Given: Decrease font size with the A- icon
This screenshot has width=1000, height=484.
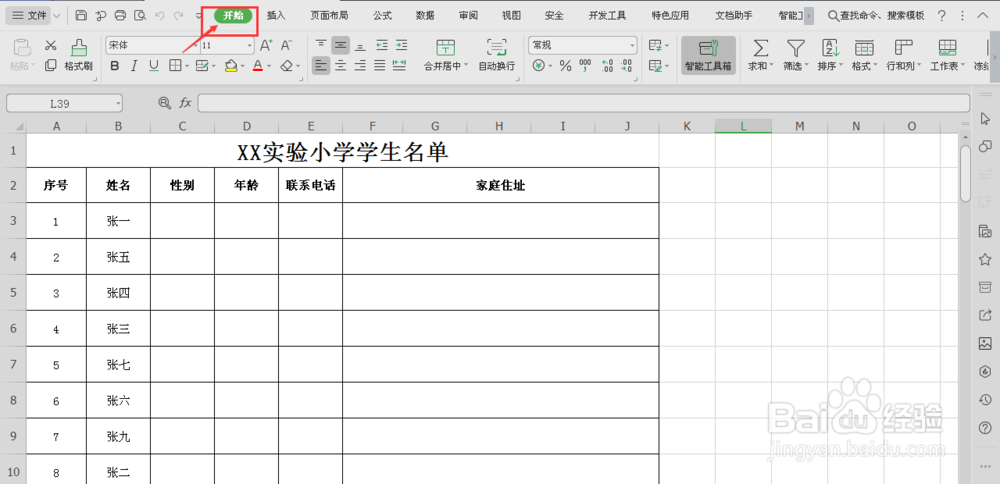Looking at the screenshot, I should click(x=286, y=45).
